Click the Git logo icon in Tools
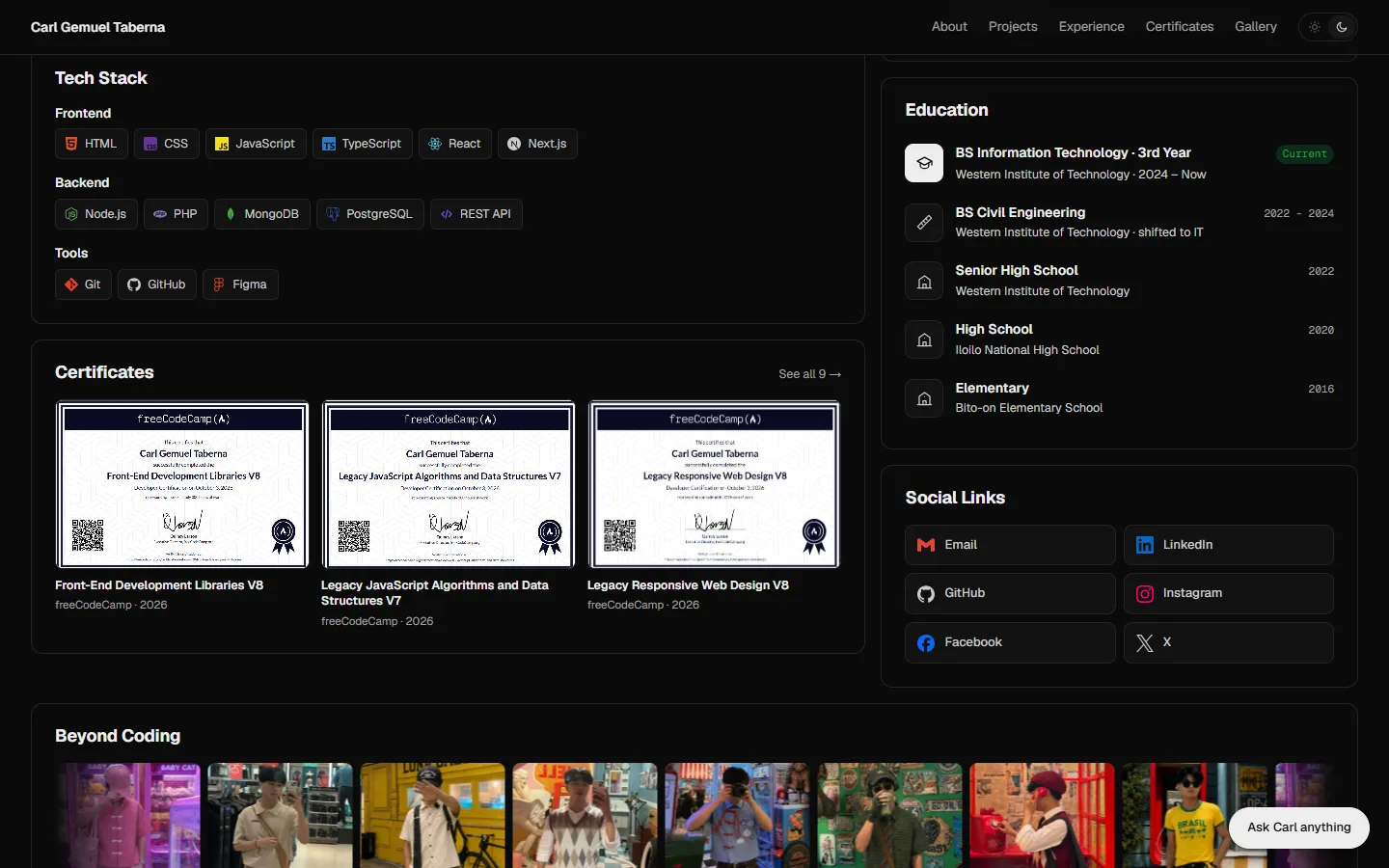This screenshot has height=868, width=1389. (71, 285)
